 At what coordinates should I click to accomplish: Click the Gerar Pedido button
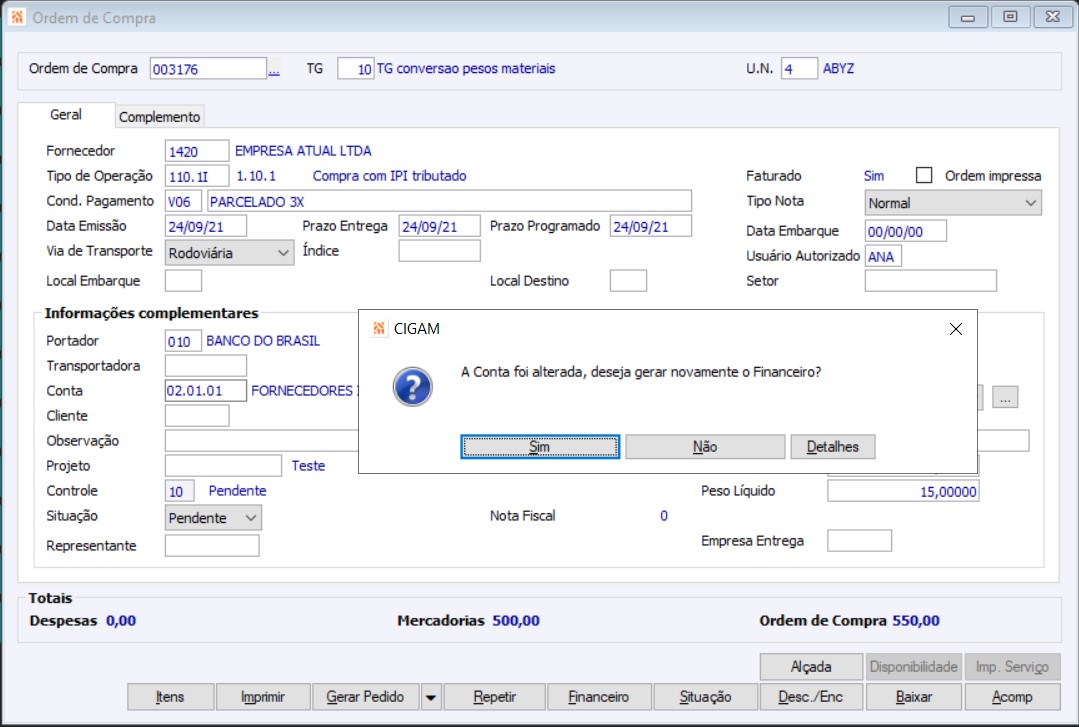pyautogui.click(x=365, y=697)
